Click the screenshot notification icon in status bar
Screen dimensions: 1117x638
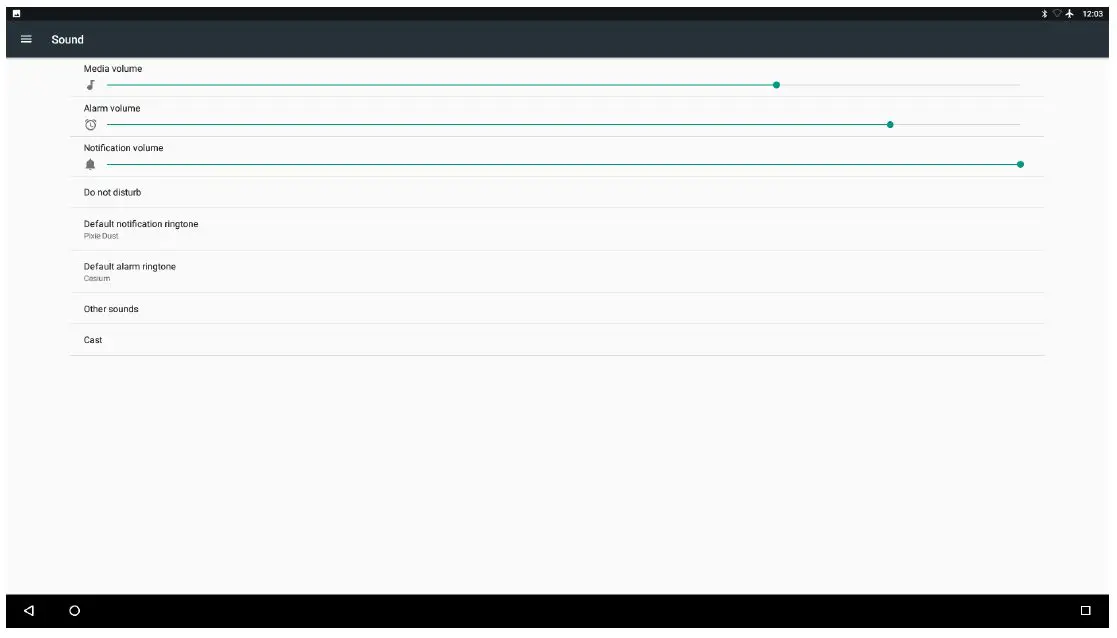point(16,14)
